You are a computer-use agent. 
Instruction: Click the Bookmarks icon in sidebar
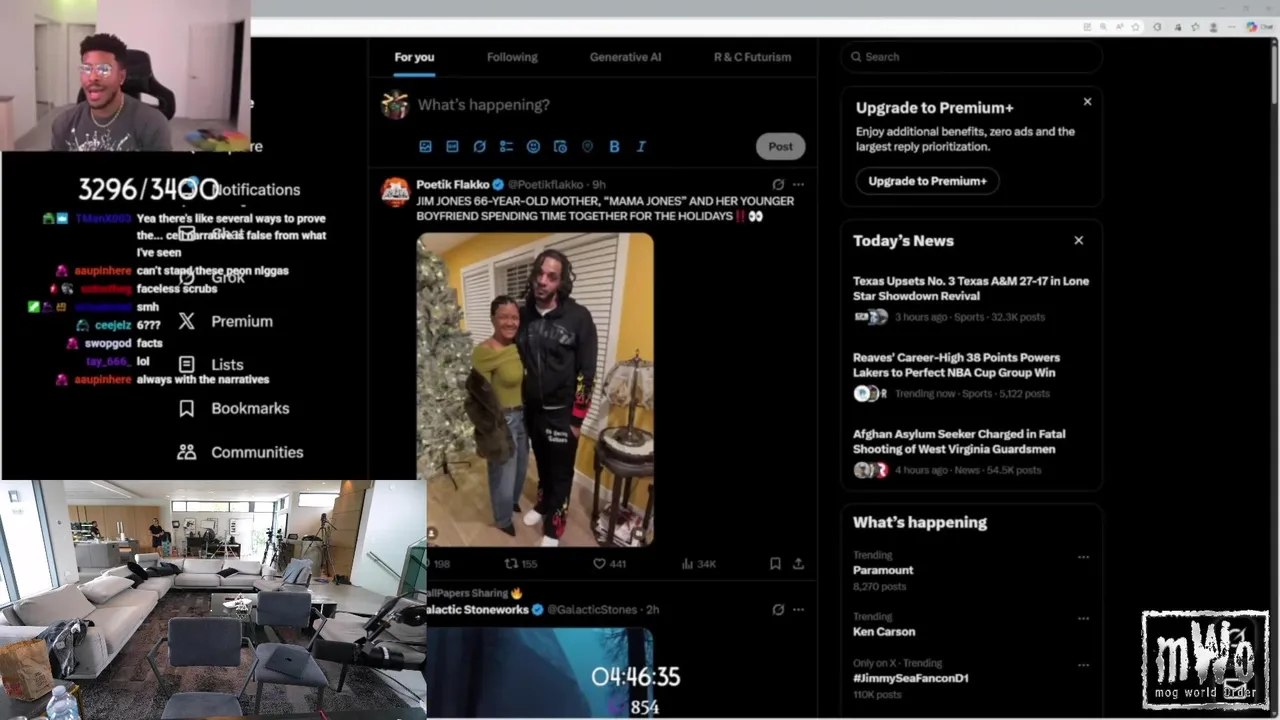click(186, 408)
